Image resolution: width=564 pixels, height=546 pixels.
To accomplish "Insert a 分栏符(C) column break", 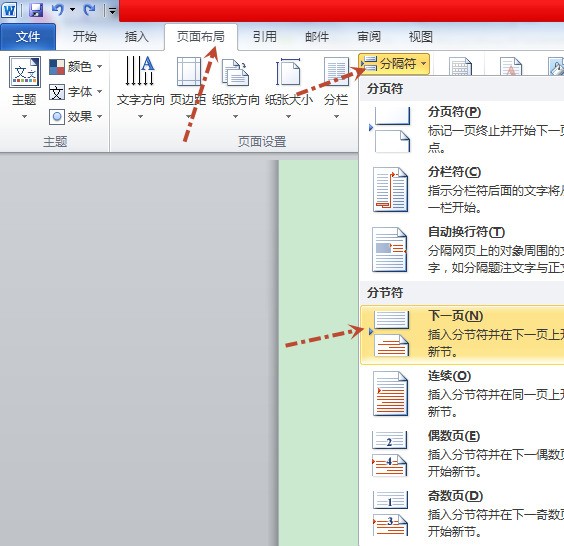I will 462,190.
